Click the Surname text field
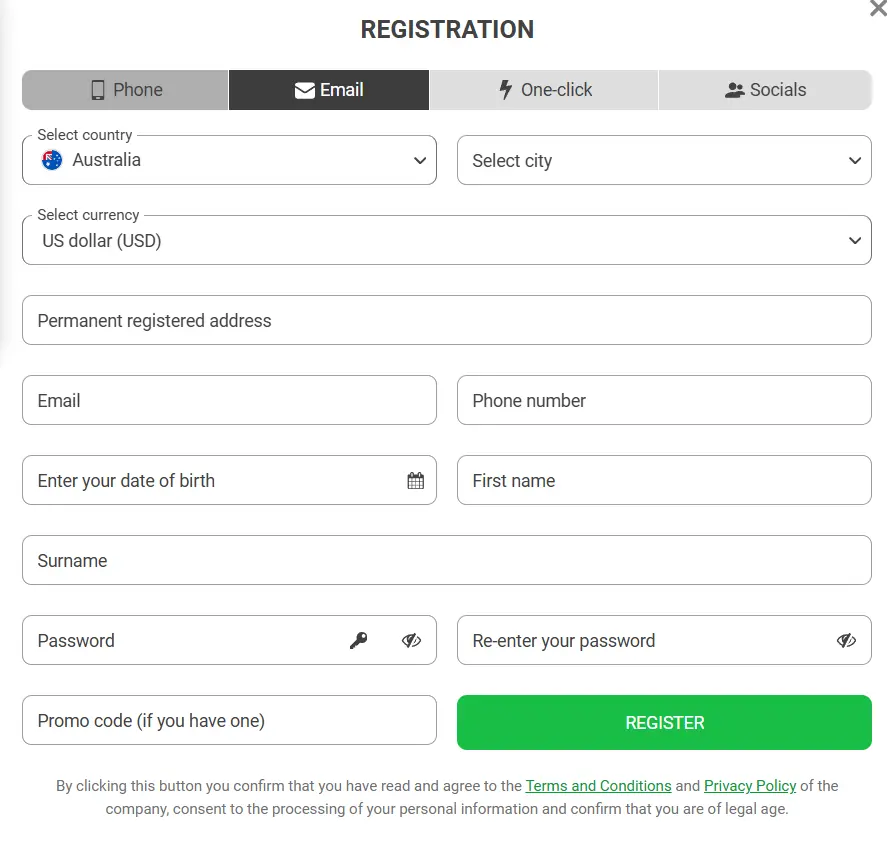The height and width of the screenshot is (849, 893). [x=446, y=561]
